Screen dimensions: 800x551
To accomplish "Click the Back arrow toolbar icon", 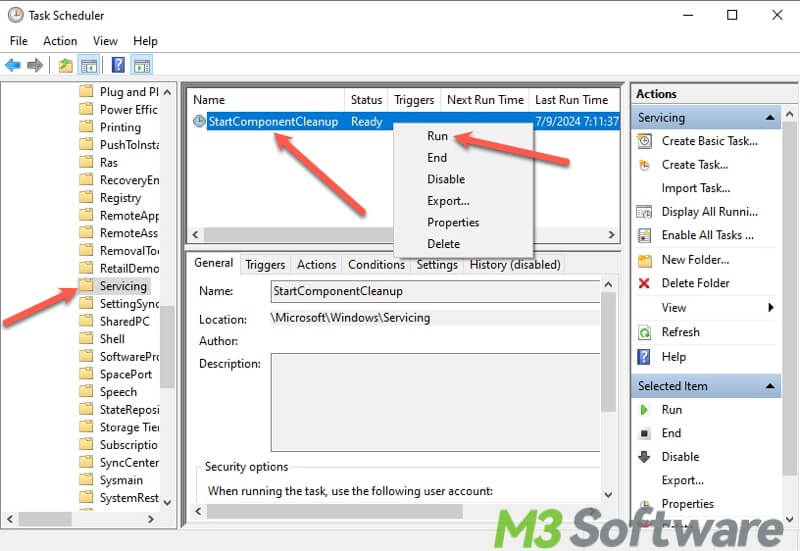I will pos(13,65).
